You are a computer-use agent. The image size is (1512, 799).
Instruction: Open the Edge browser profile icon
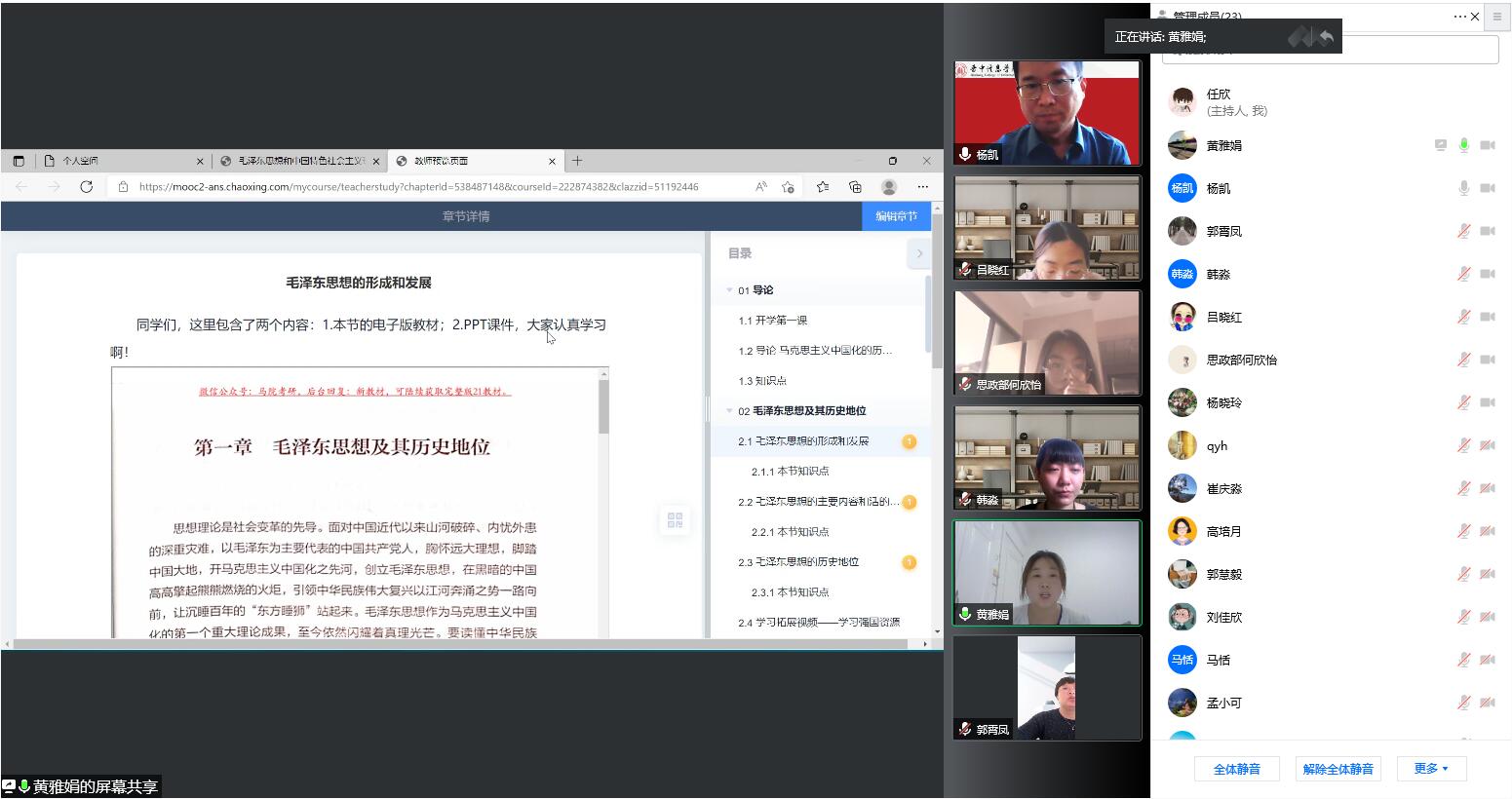click(x=887, y=186)
